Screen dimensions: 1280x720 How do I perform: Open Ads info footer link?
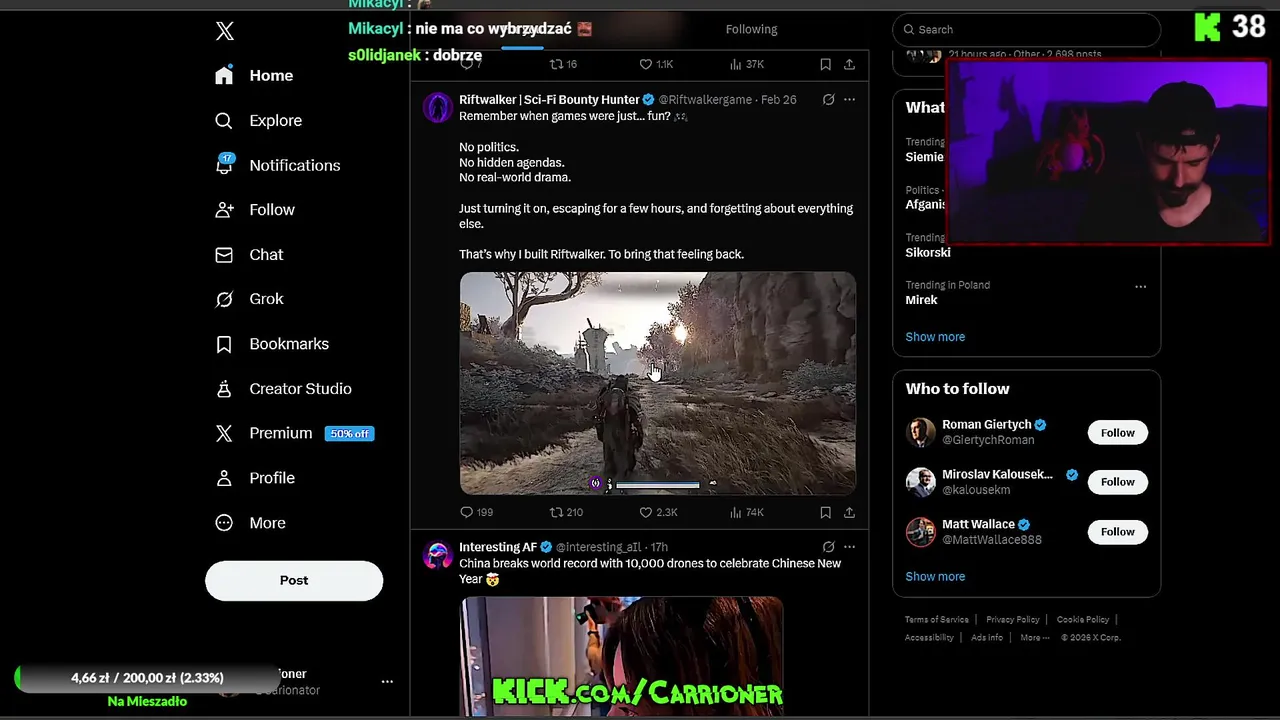pos(987,638)
